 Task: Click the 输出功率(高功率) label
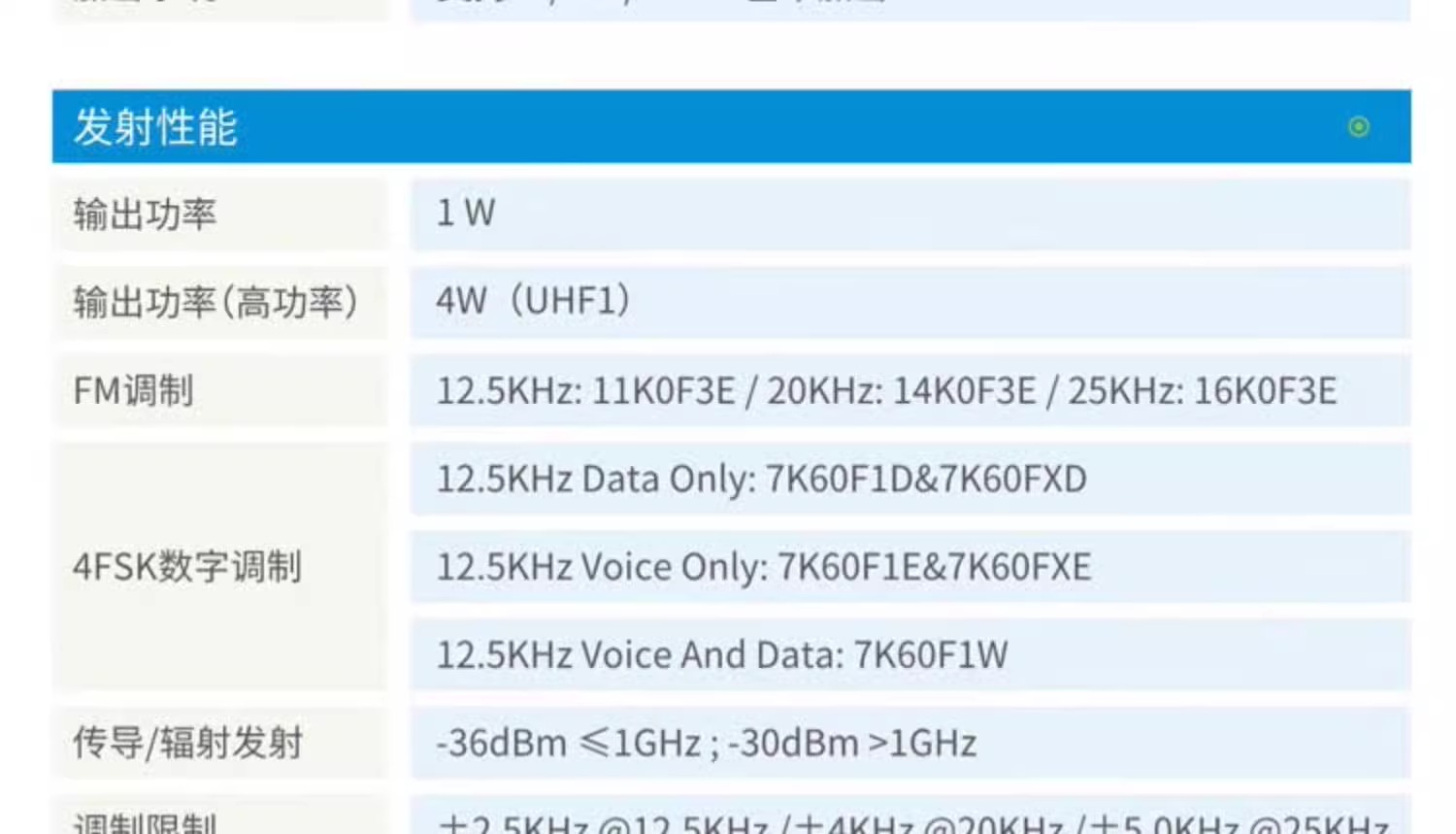click(215, 303)
